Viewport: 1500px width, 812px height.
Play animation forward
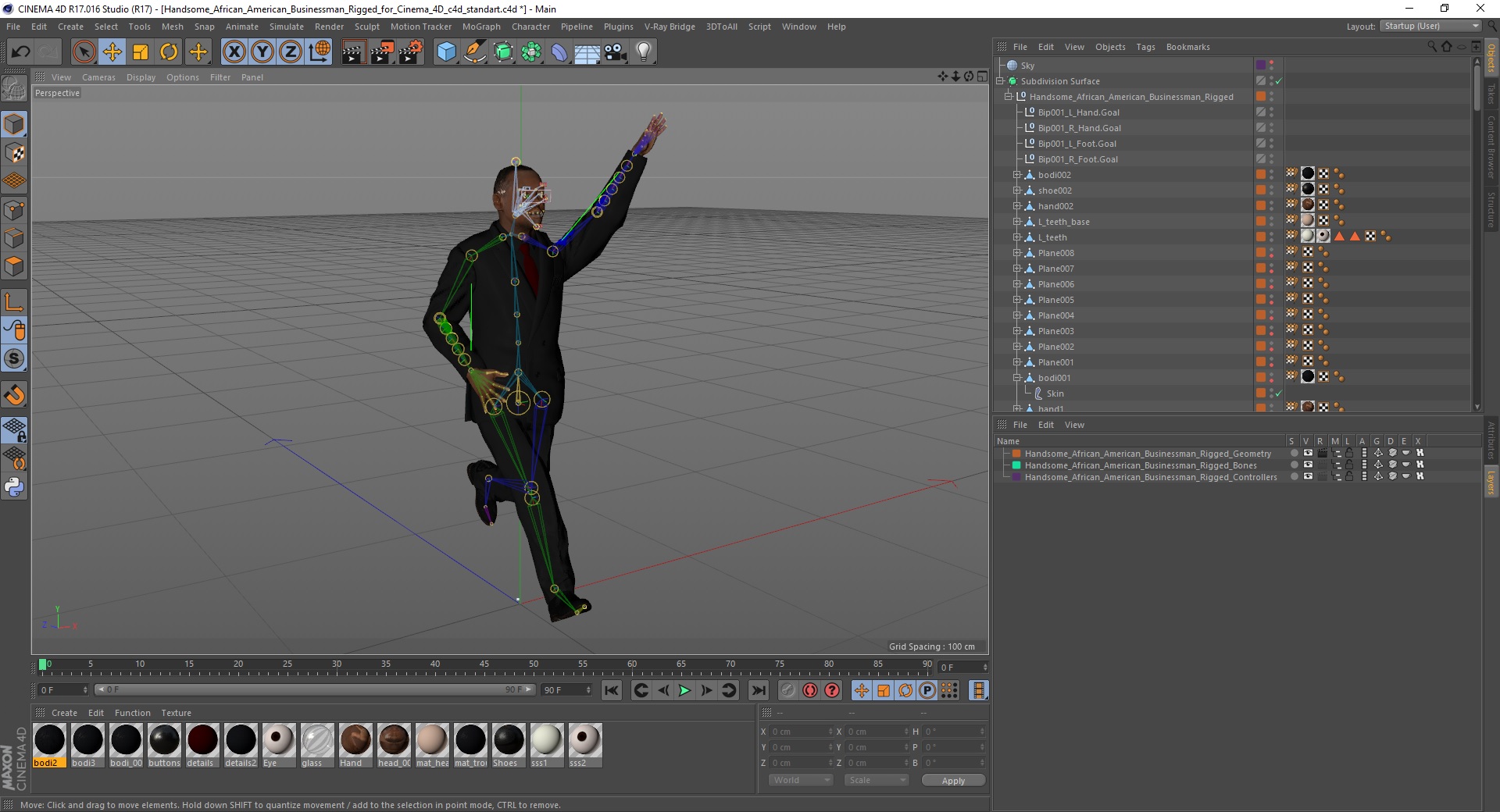click(x=684, y=690)
